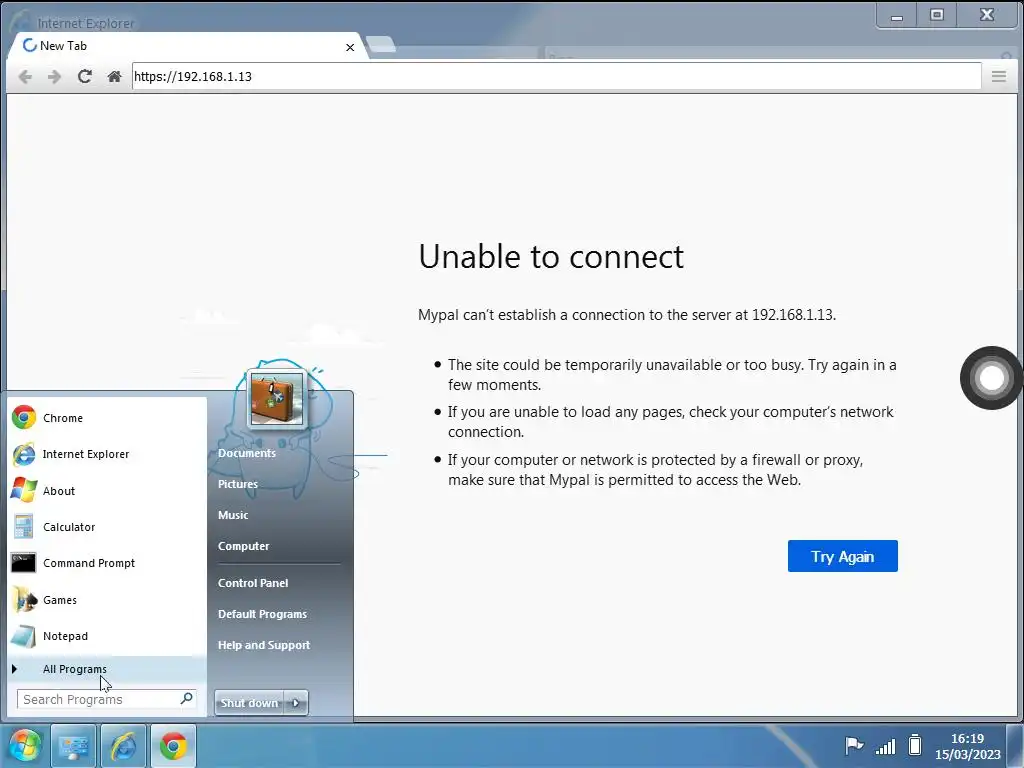Viewport: 1024px width, 768px height.
Task: Tap the floating circular assistive button
Action: (991, 377)
